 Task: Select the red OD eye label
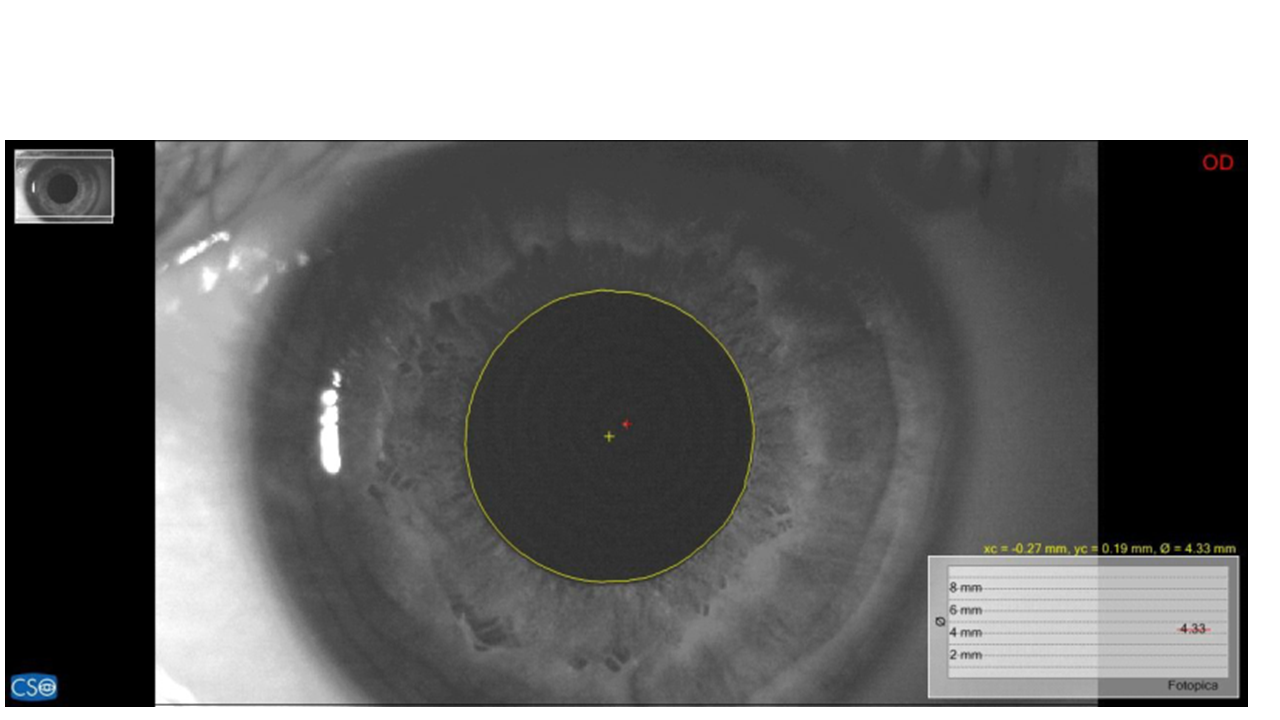coord(1218,163)
